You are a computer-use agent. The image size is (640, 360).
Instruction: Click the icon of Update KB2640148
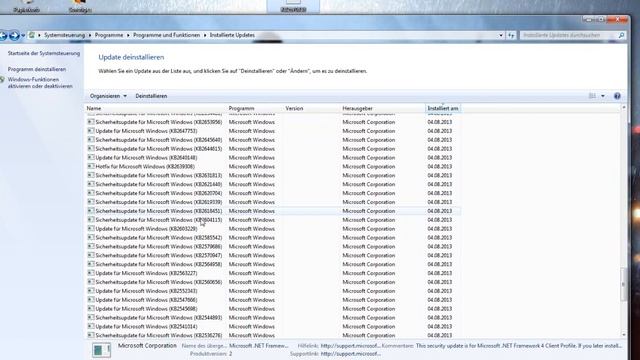91,157
